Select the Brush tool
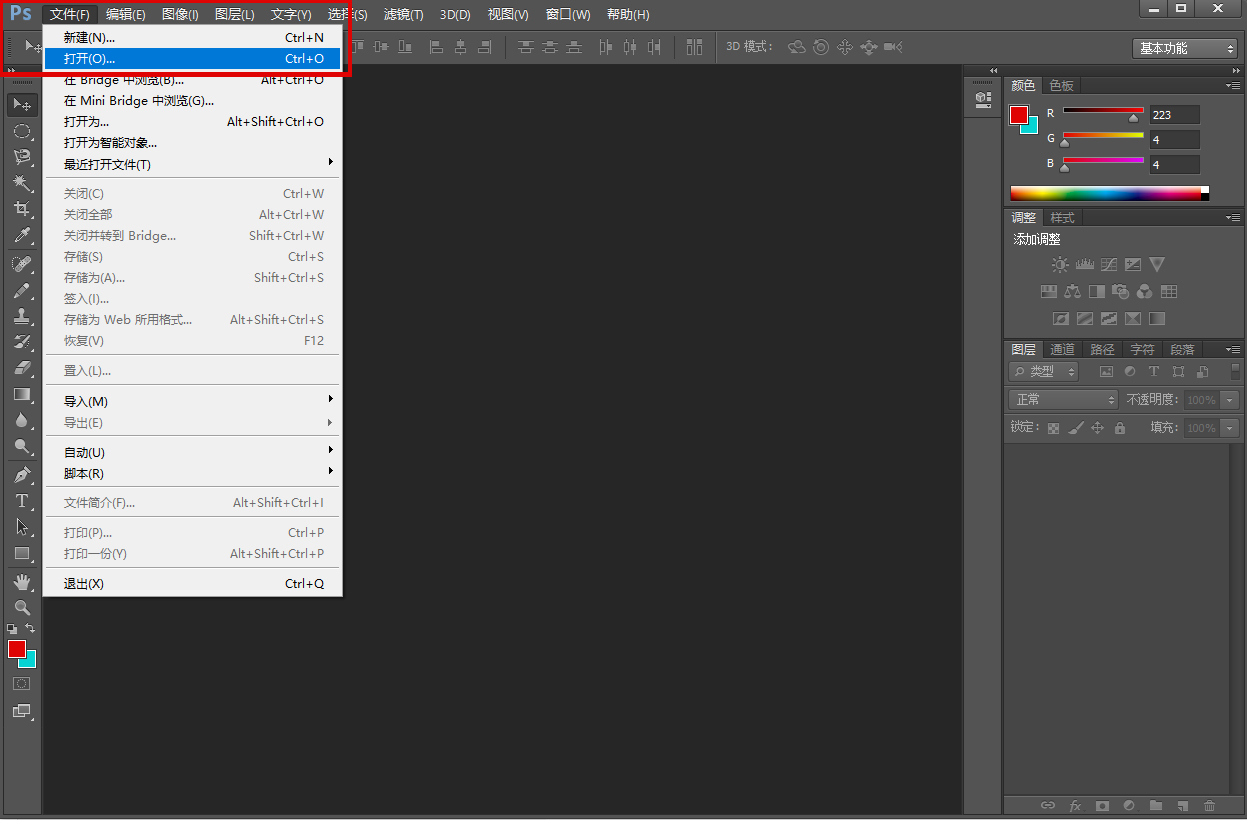 21,290
